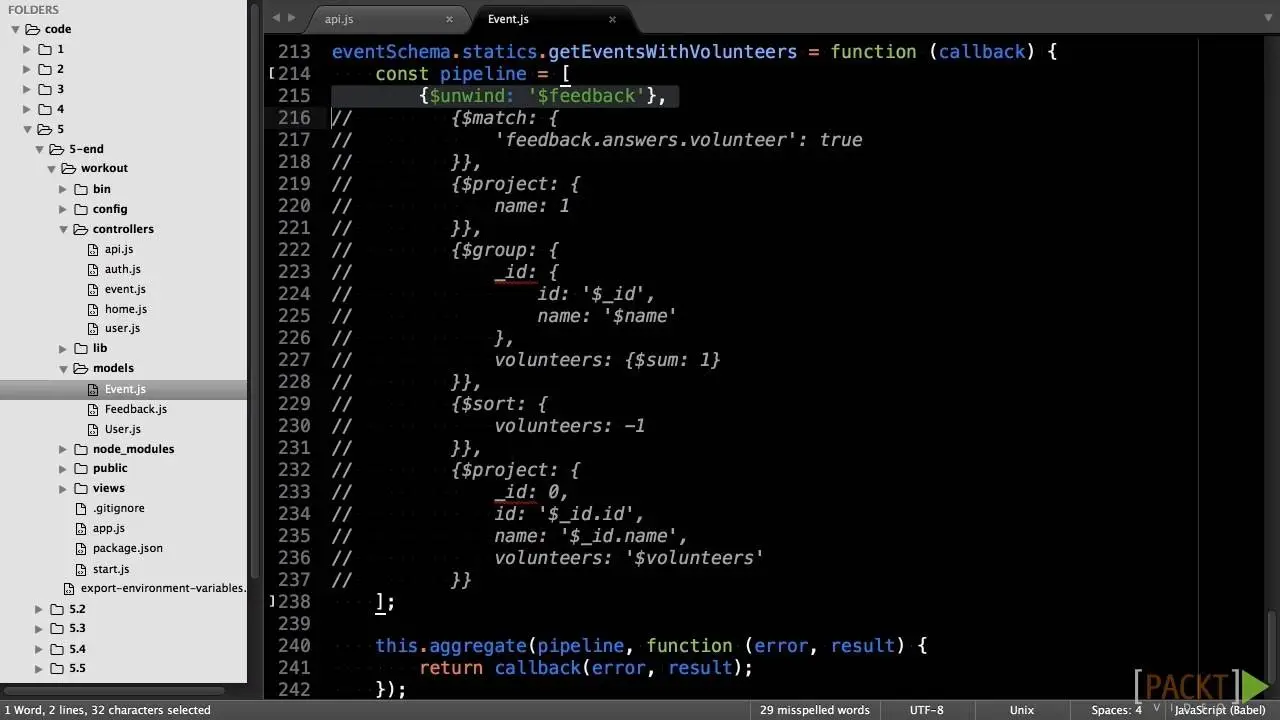The image size is (1280, 720).
Task: Expand folder 4 in sidebar
Action: [x=27, y=109]
